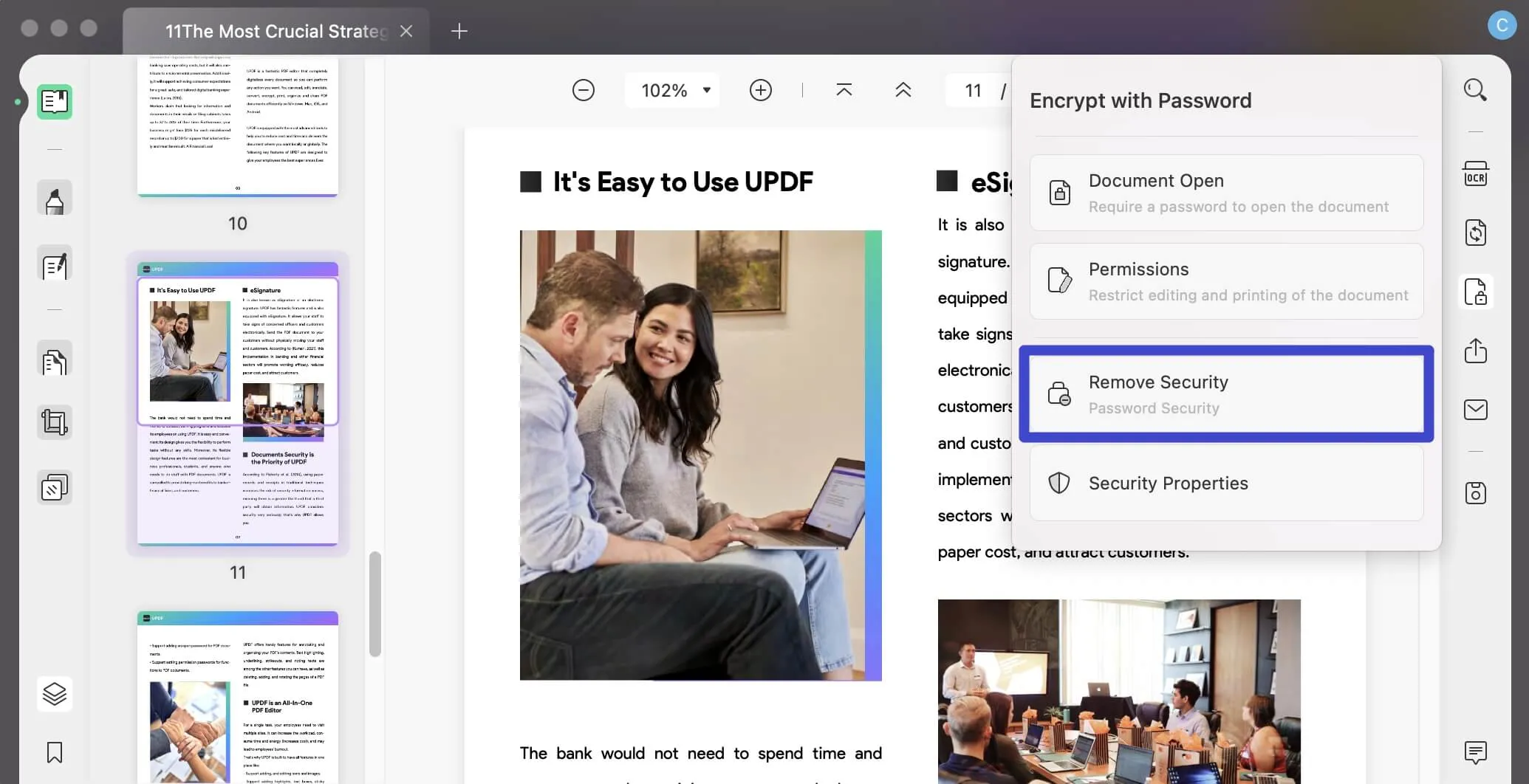Open a new tab with the plus button
The image size is (1529, 784).
[x=459, y=31]
